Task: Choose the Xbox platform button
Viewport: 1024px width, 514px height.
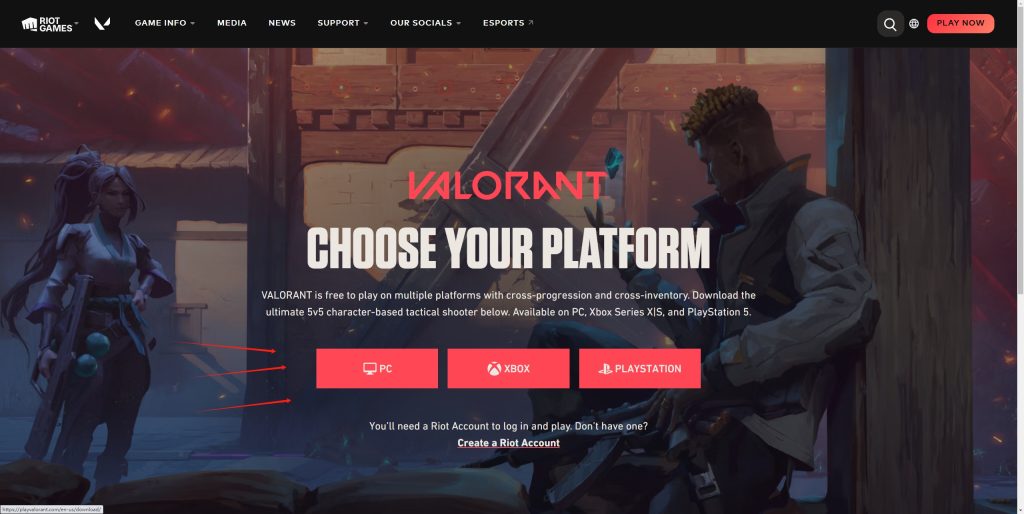Action: 508,368
